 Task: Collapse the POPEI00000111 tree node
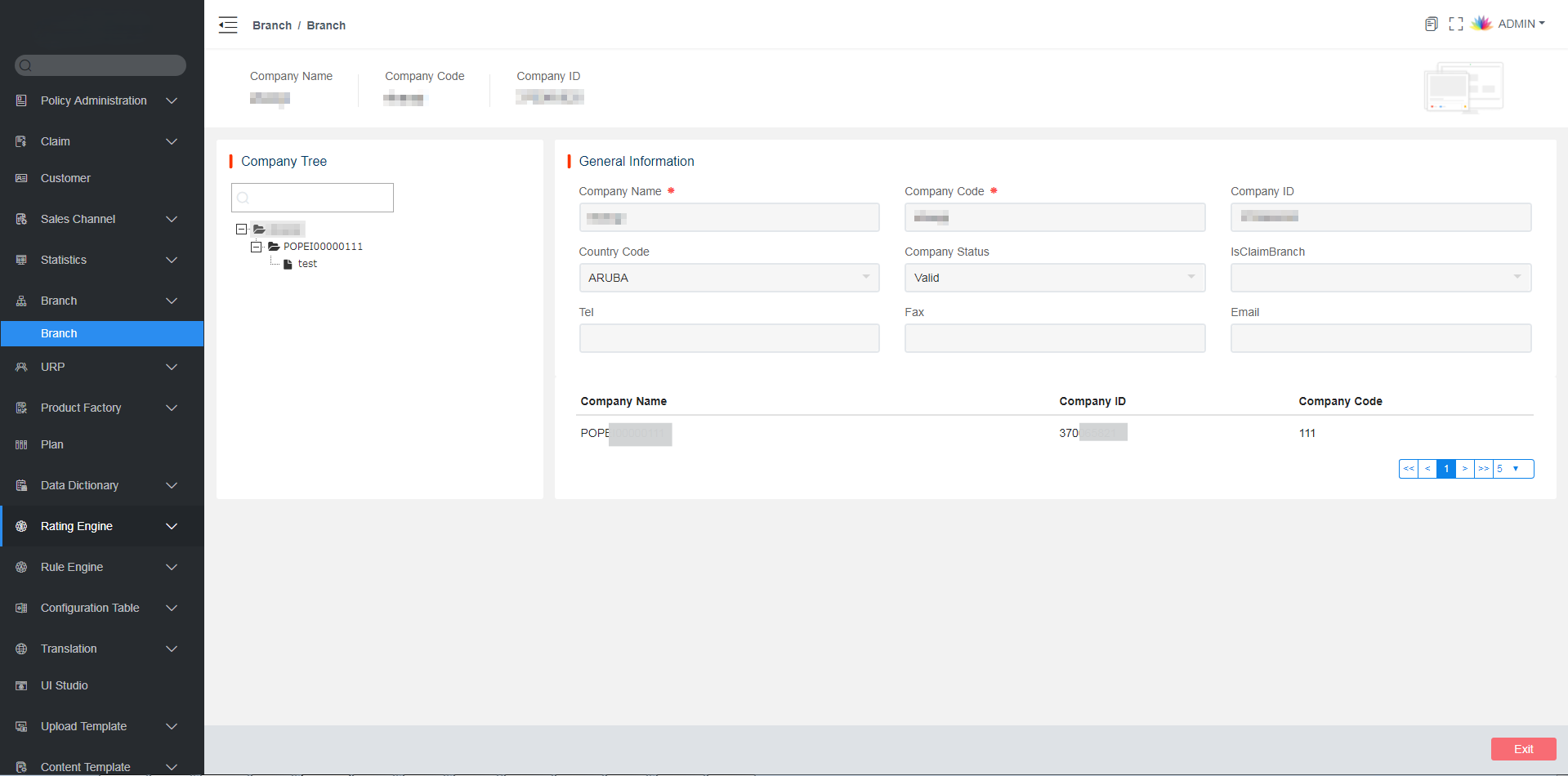257,247
